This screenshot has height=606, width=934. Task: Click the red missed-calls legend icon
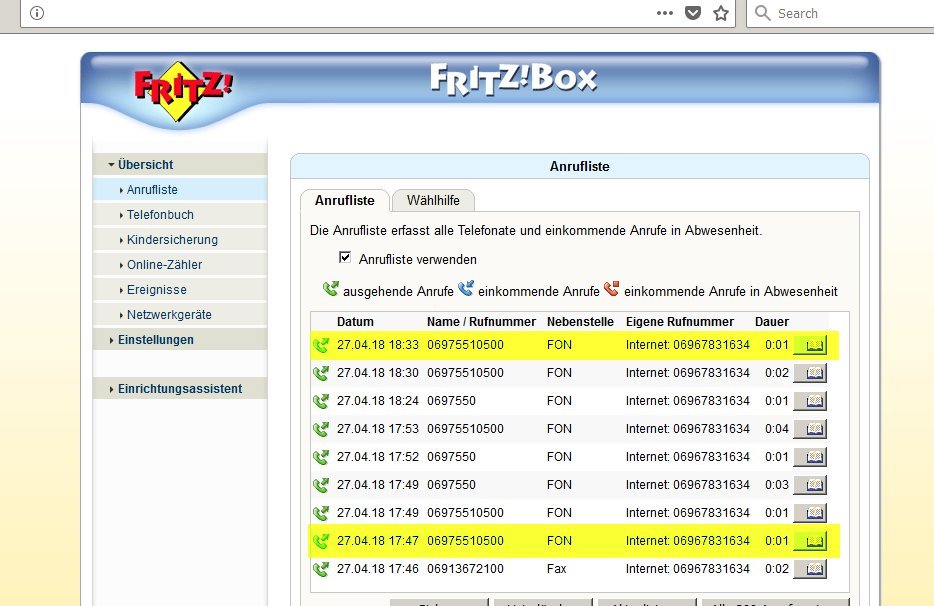coord(611,288)
